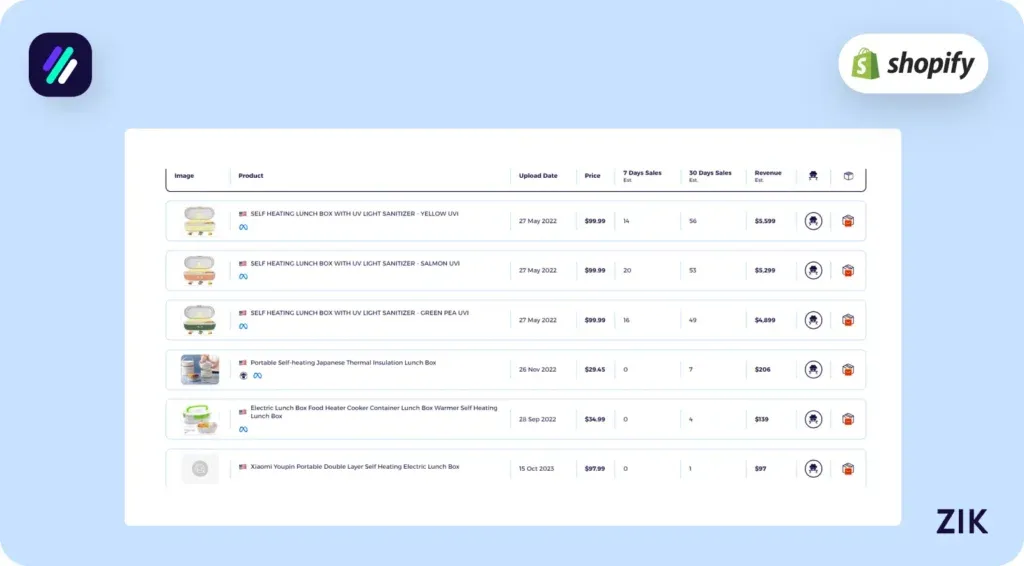Click the orange box icon for Salmon UVI row
The height and width of the screenshot is (566, 1024).
coord(848,271)
